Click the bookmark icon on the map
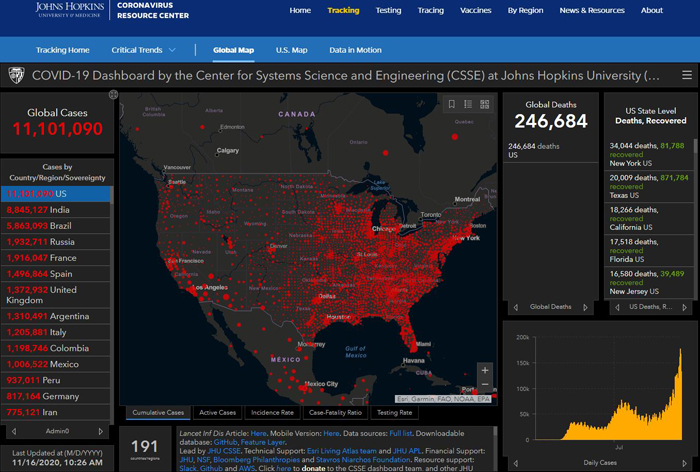 pyautogui.click(x=452, y=104)
